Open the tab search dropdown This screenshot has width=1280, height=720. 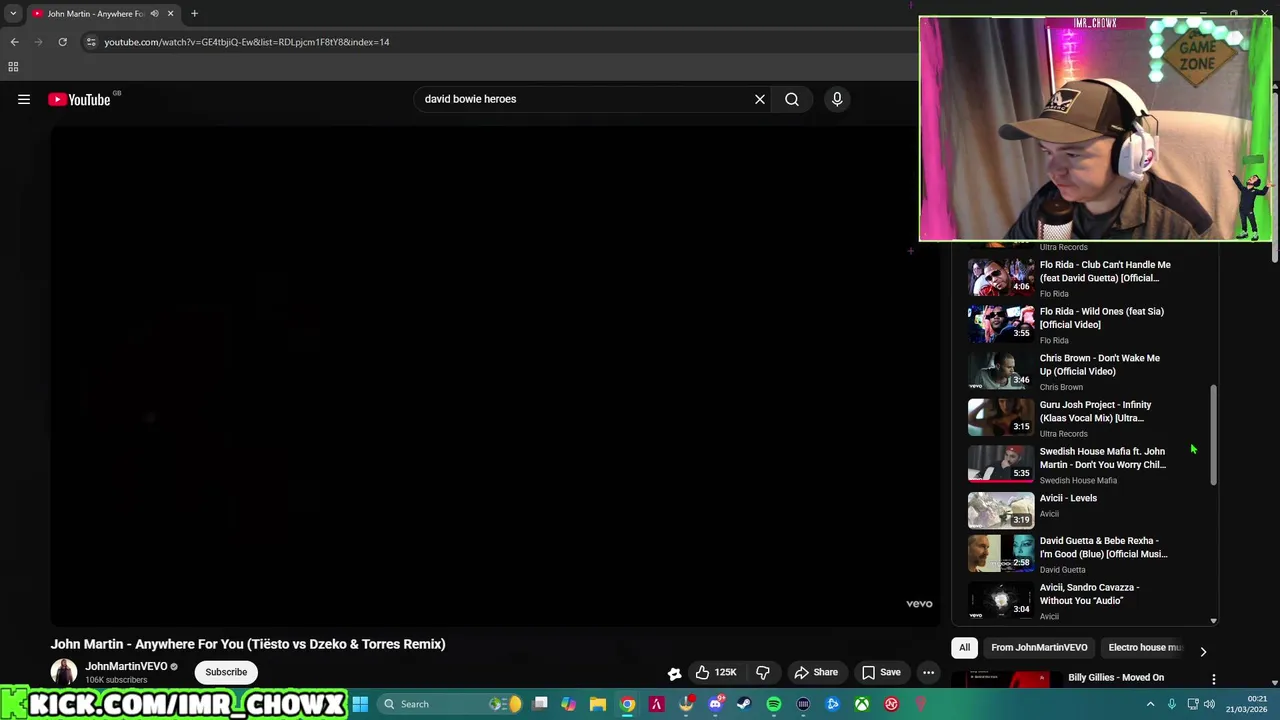tap(13, 14)
